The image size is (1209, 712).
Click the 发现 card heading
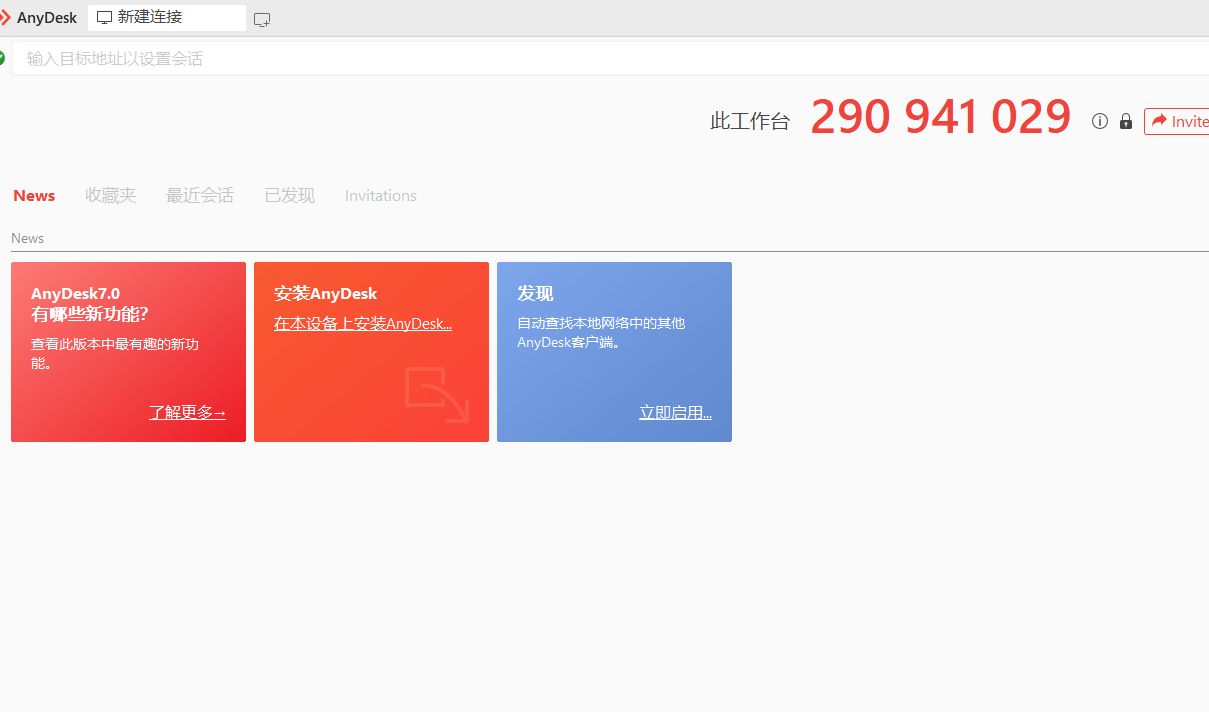[535, 294]
